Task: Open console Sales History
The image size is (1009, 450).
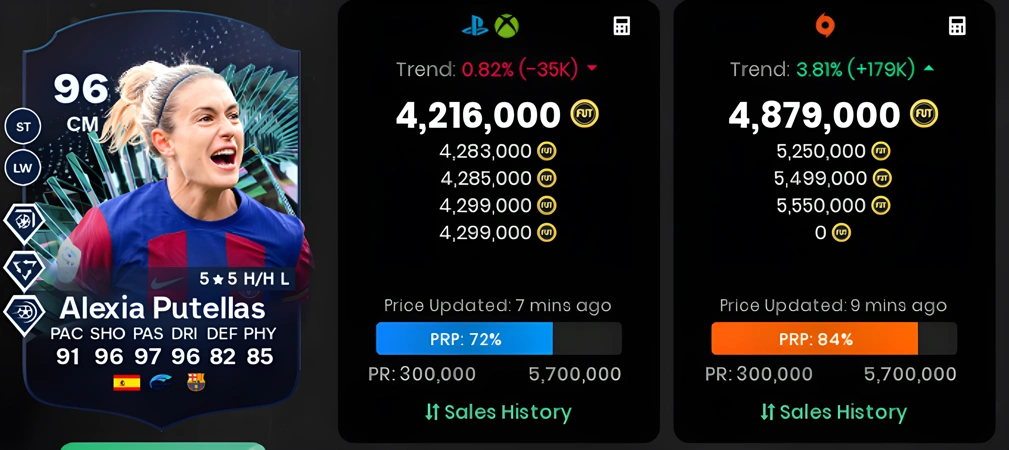Action: pos(498,412)
